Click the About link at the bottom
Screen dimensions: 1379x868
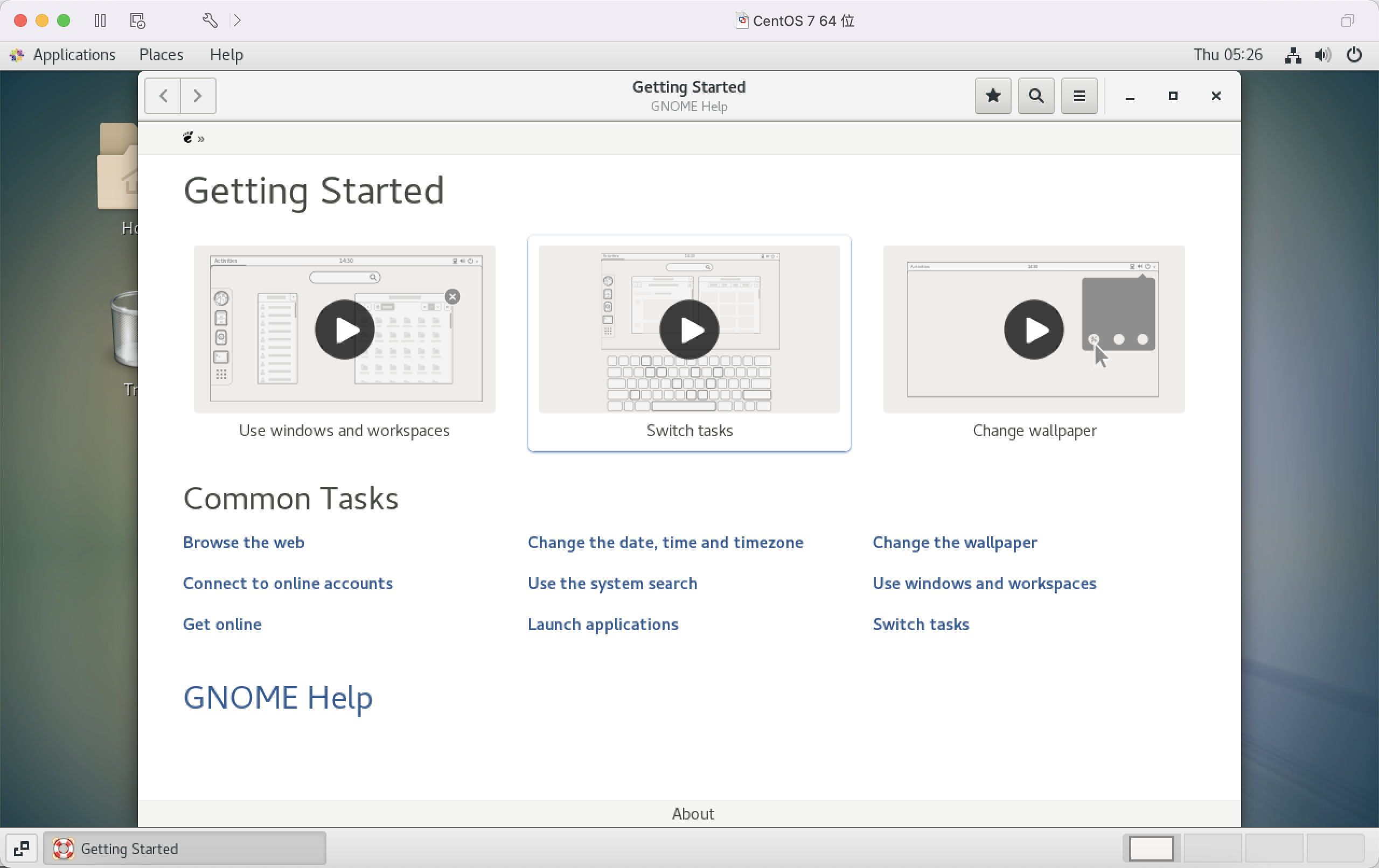click(692, 814)
